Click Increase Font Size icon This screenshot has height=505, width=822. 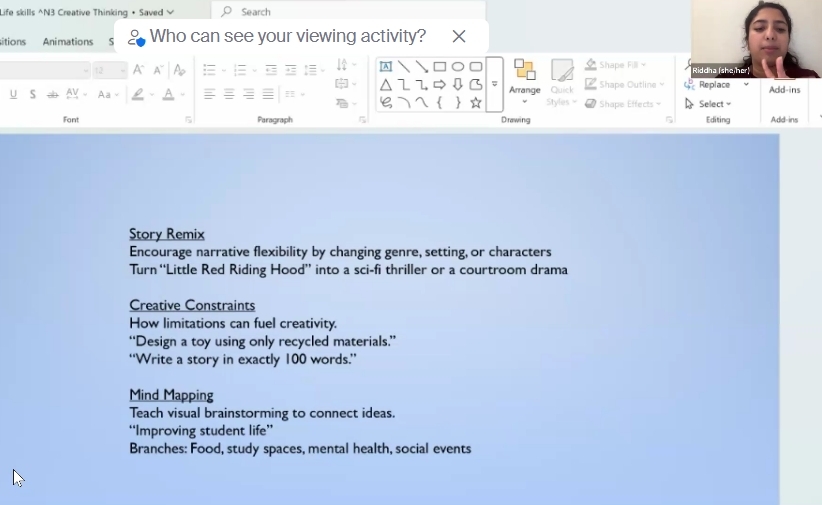[139, 70]
